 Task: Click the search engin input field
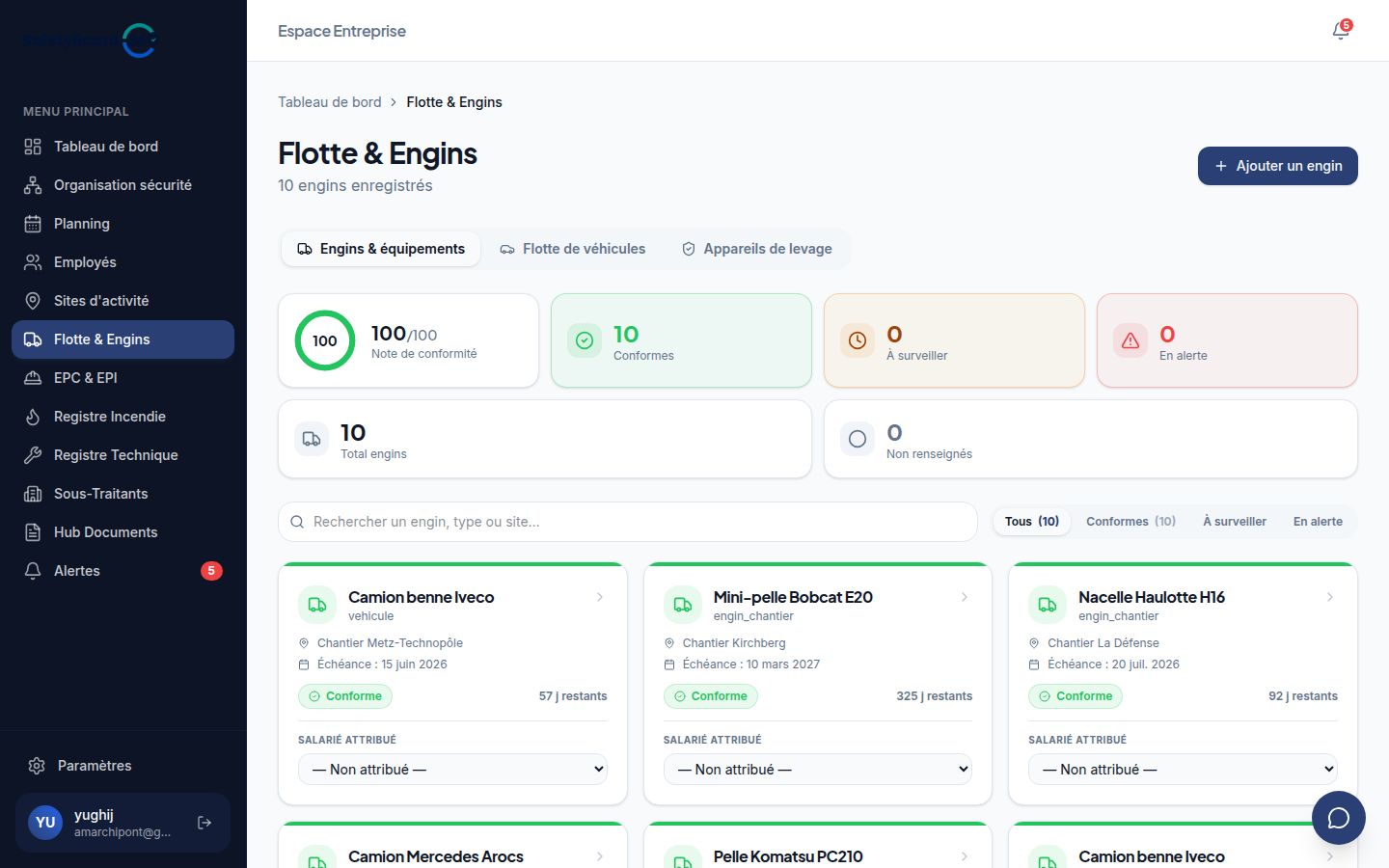pos(628,522)
